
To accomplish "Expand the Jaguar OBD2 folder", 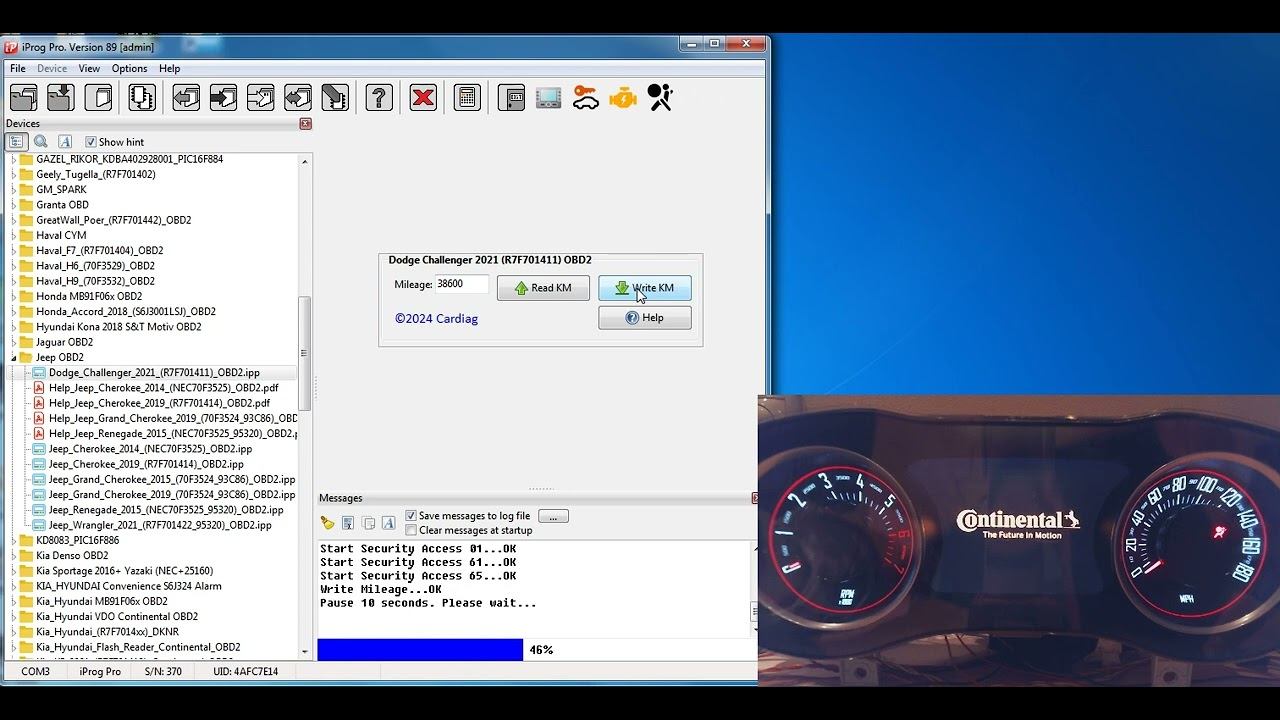I will click(x=14, y=342).
